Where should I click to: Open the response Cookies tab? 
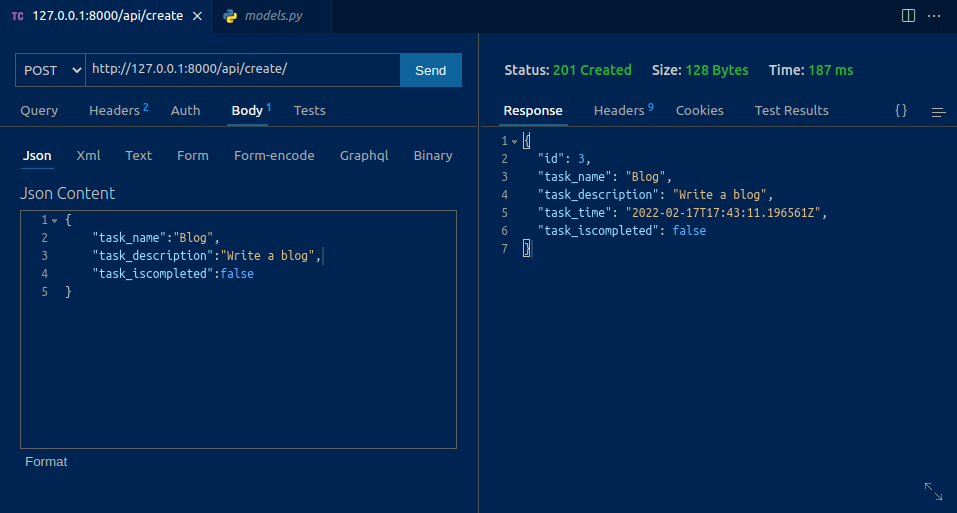[699, 110]
